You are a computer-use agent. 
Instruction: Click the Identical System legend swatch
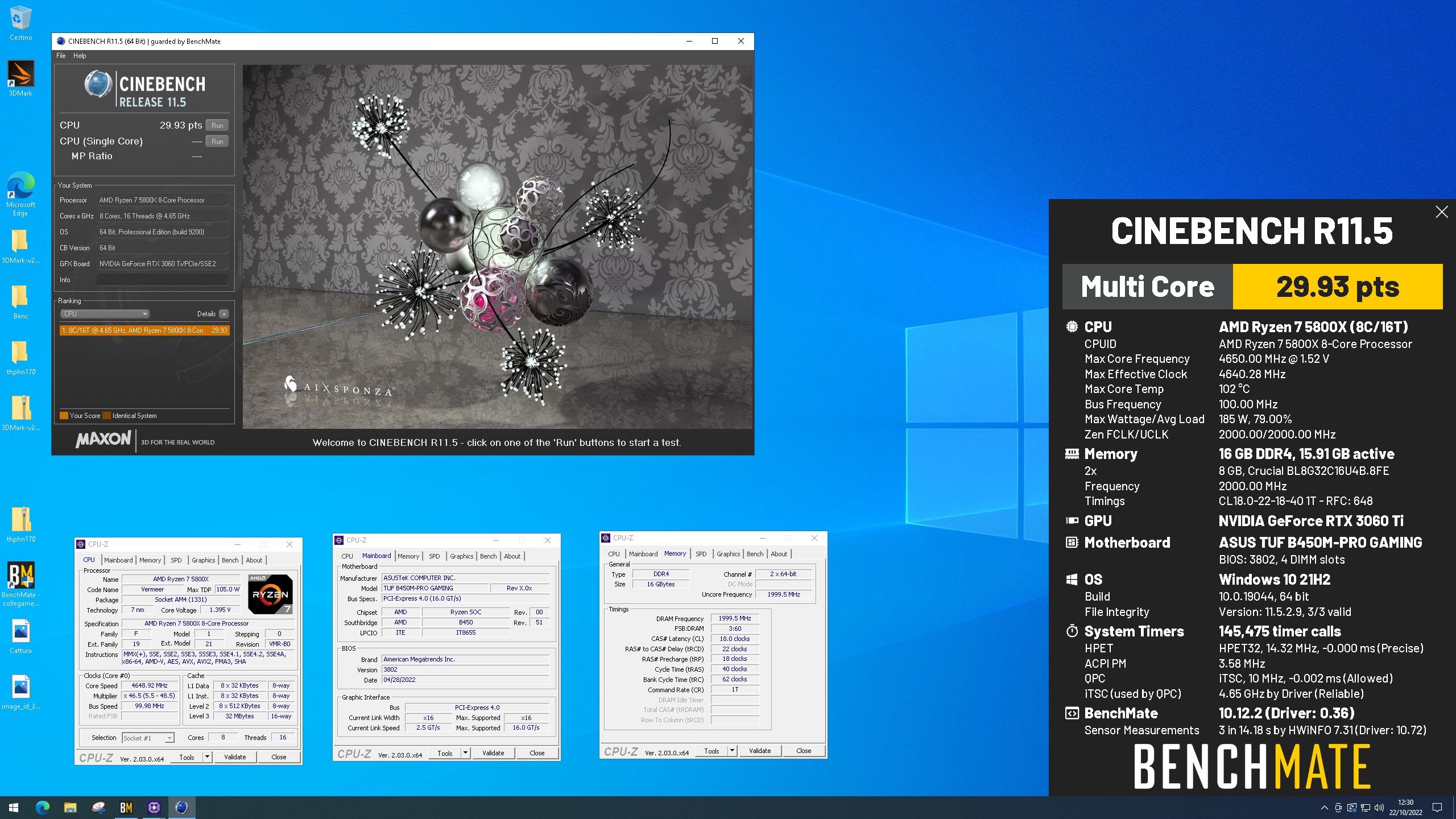(107, 416)
